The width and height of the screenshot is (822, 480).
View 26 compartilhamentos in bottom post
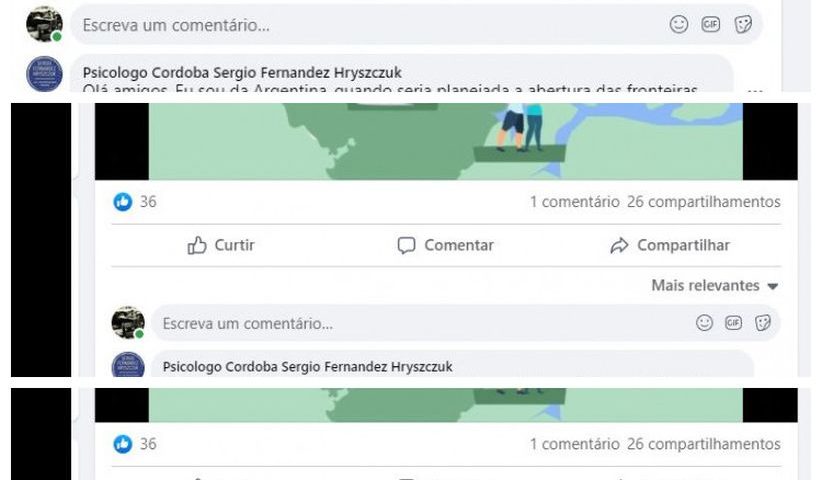pyautogui.click(x=704, y=444)
